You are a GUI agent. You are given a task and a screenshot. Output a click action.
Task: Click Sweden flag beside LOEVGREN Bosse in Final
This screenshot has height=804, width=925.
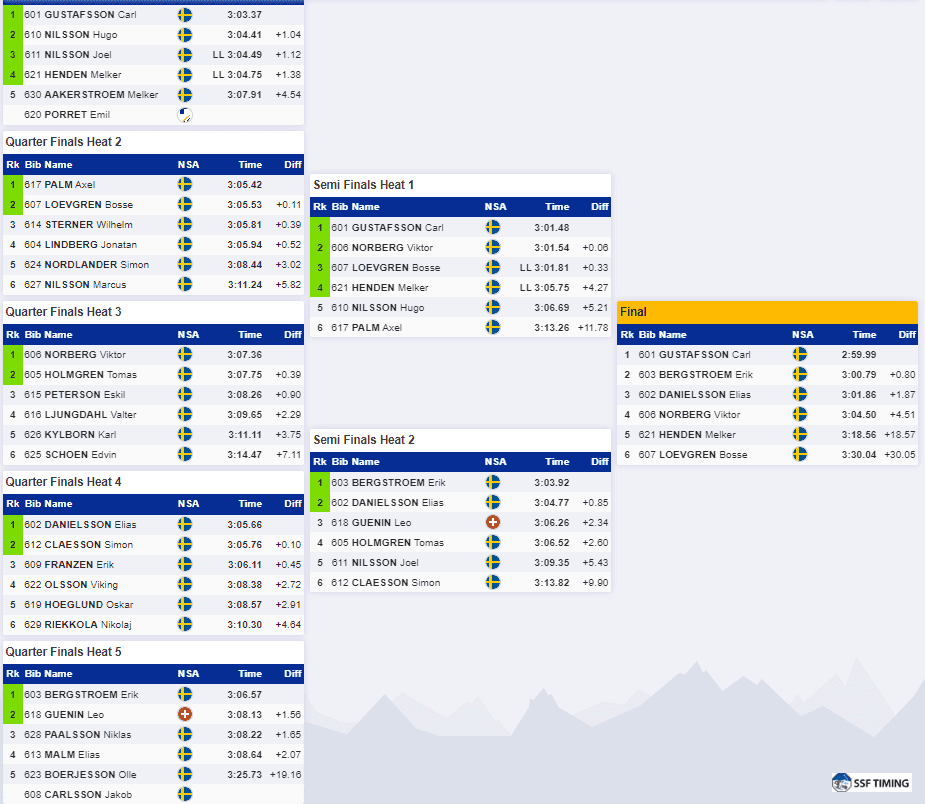pos(799,454)
